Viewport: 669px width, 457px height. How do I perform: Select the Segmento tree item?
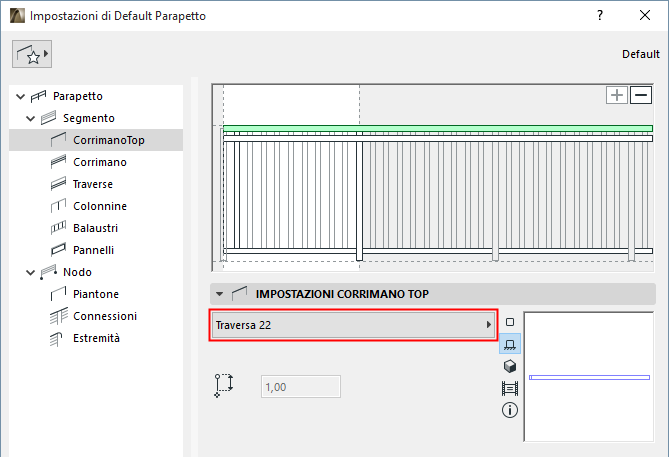89,118
